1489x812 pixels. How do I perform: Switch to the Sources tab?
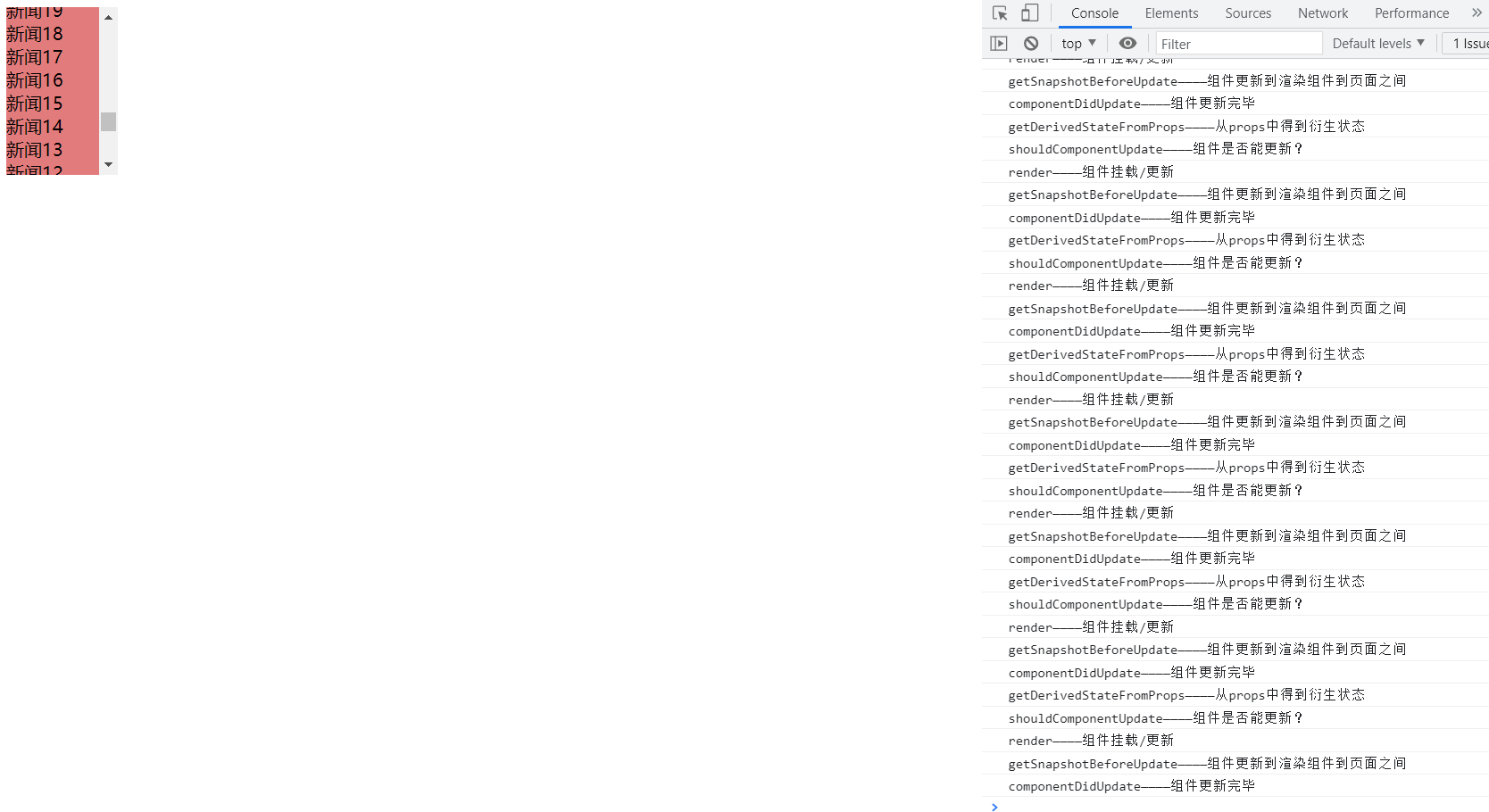(1248, 13)
